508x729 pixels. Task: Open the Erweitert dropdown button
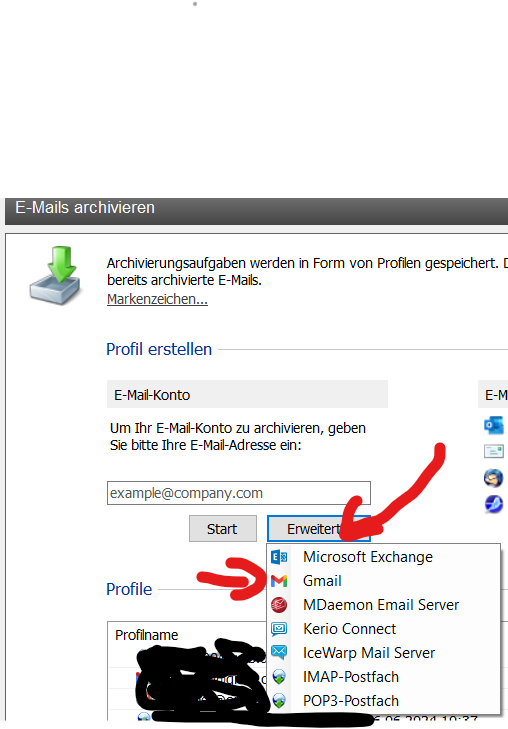319,529
